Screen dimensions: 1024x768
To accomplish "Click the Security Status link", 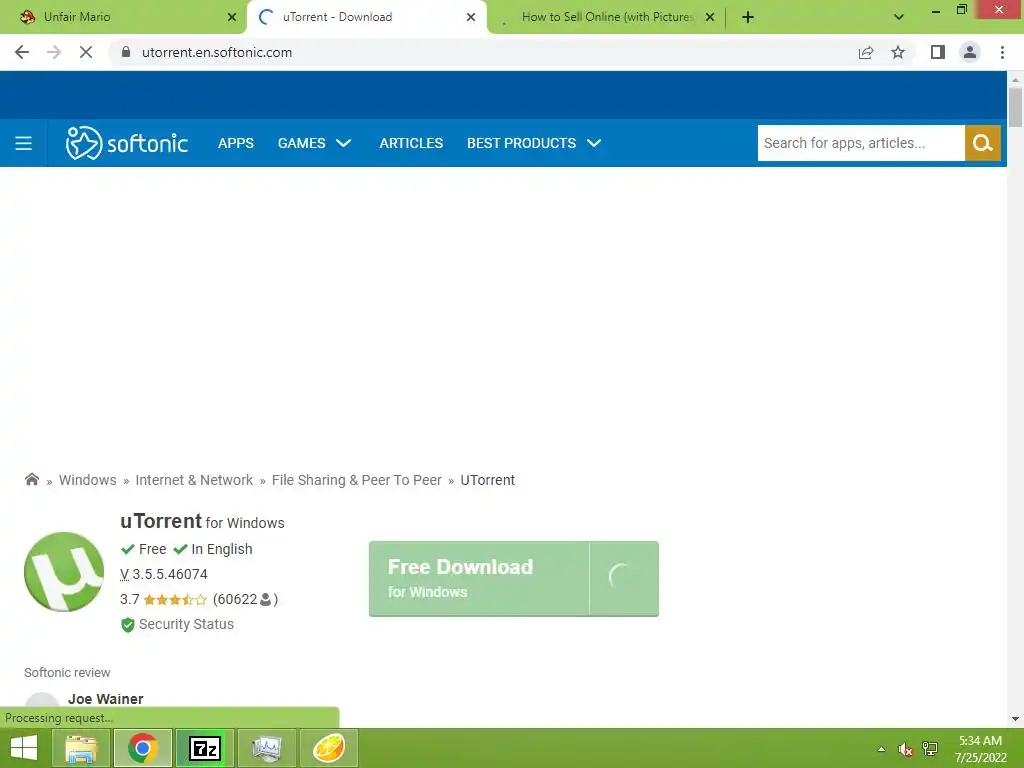I will tap(186, 624).
